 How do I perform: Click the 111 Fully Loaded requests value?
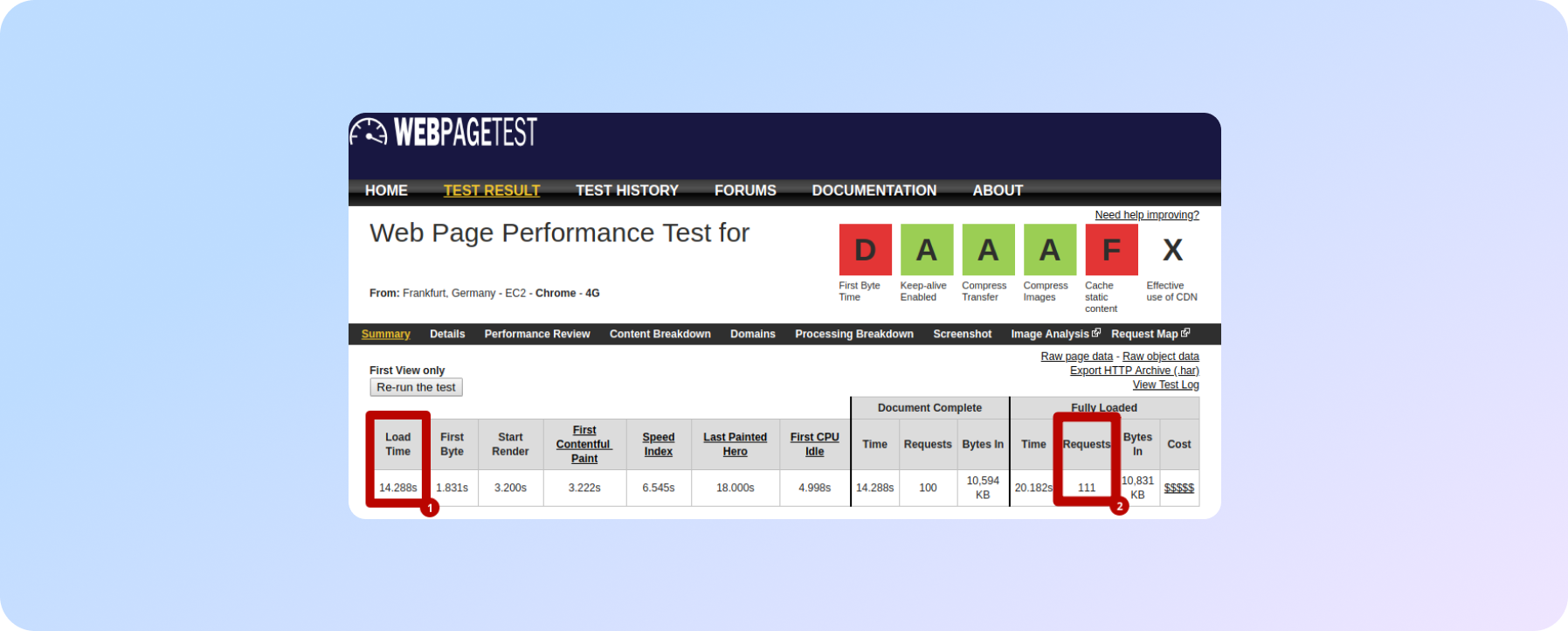tap(1087, 488)
